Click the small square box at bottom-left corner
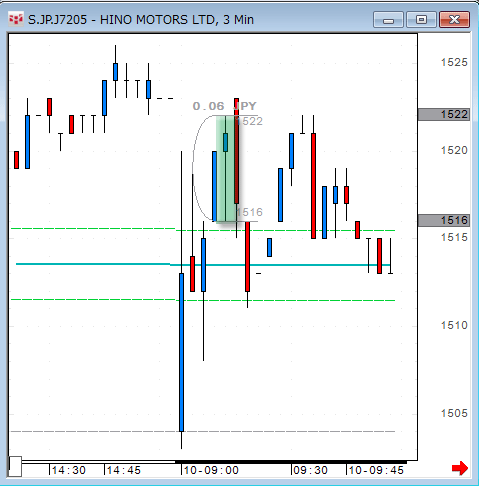The image size is (479, 486). click(x=15, y=466)
